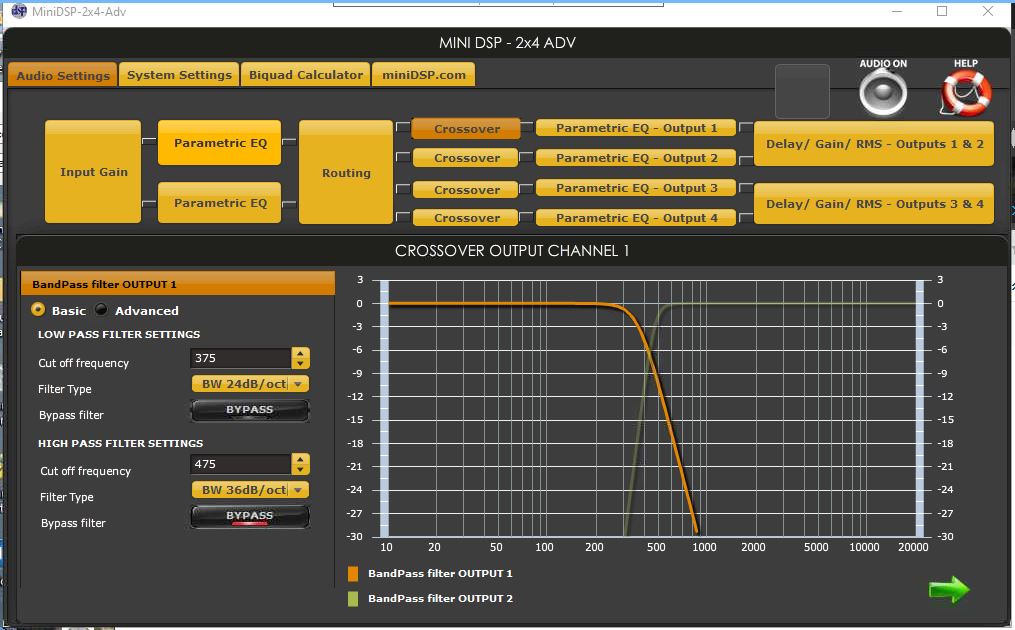Select the Crossover block for Output 4
The height and width of the screenshot is (630, 1015).
[x=466, y=218]
